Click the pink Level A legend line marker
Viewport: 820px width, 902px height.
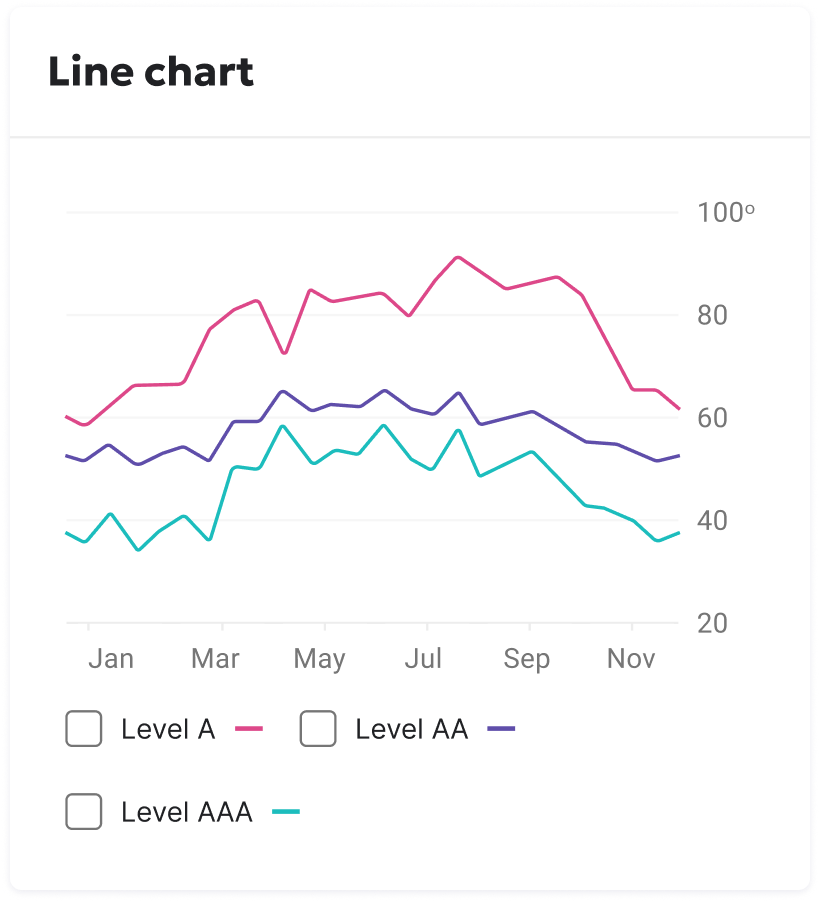tap(250, 729)
